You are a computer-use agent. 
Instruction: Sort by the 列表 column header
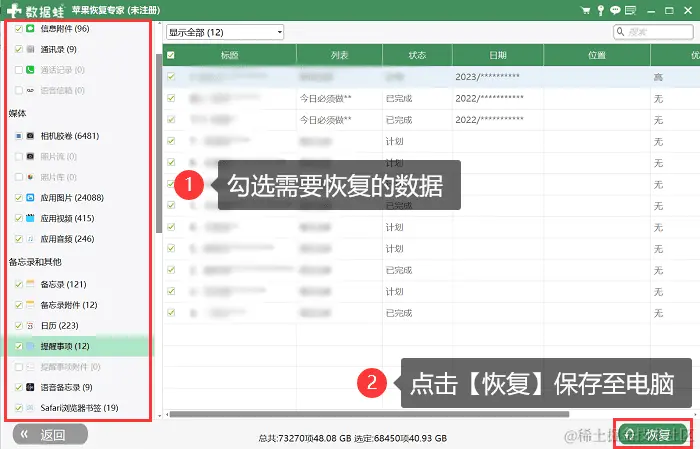pyautogui.click(x=339, y=55)
